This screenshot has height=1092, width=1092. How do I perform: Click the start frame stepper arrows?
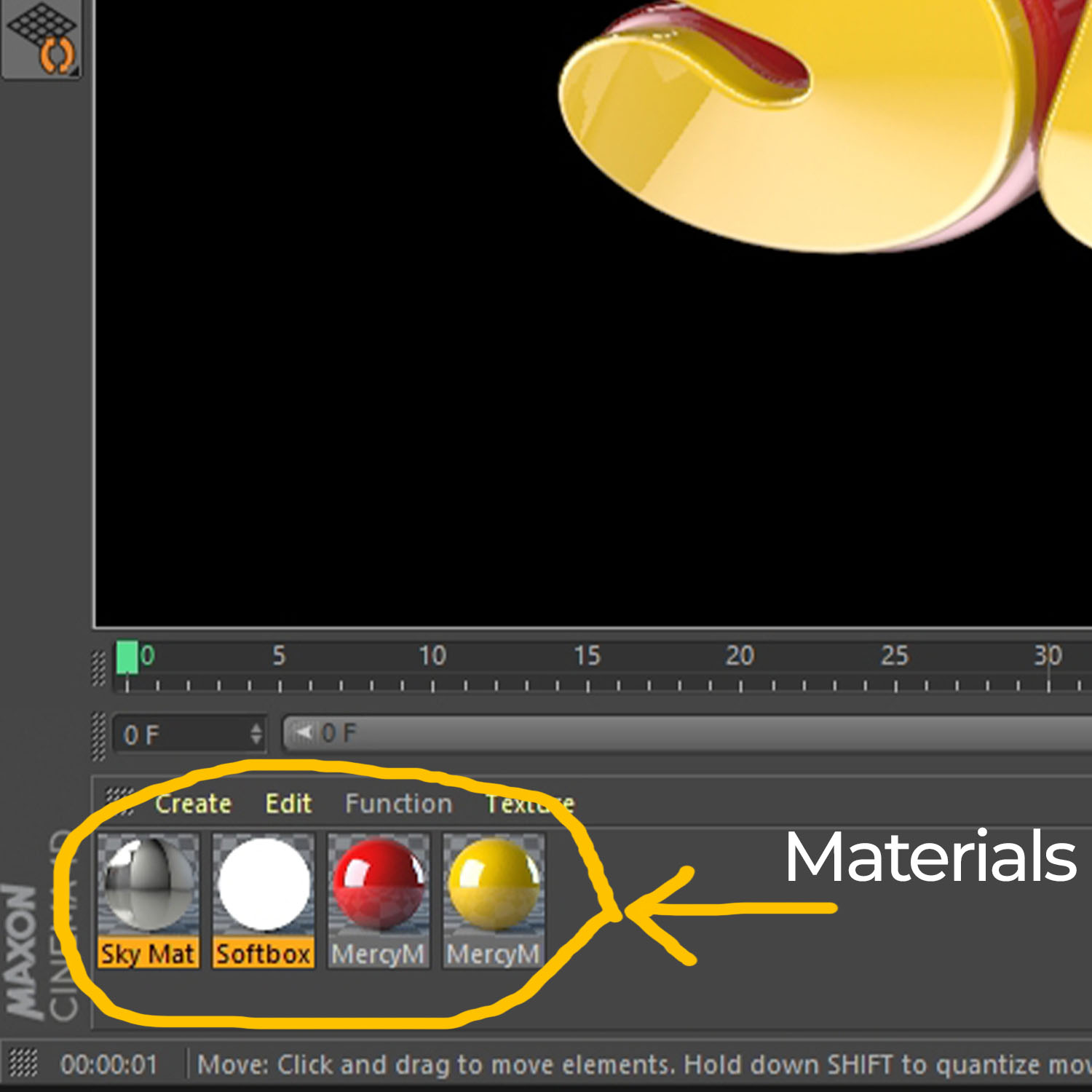pos(256,734)
